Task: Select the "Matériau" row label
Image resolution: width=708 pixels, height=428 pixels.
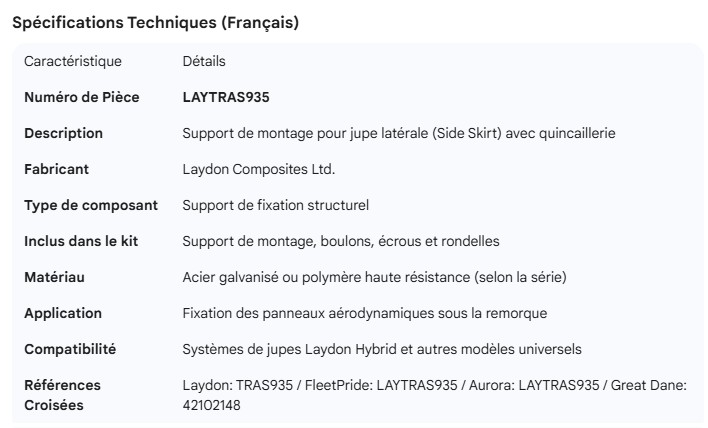Action: tap(54, 277)
